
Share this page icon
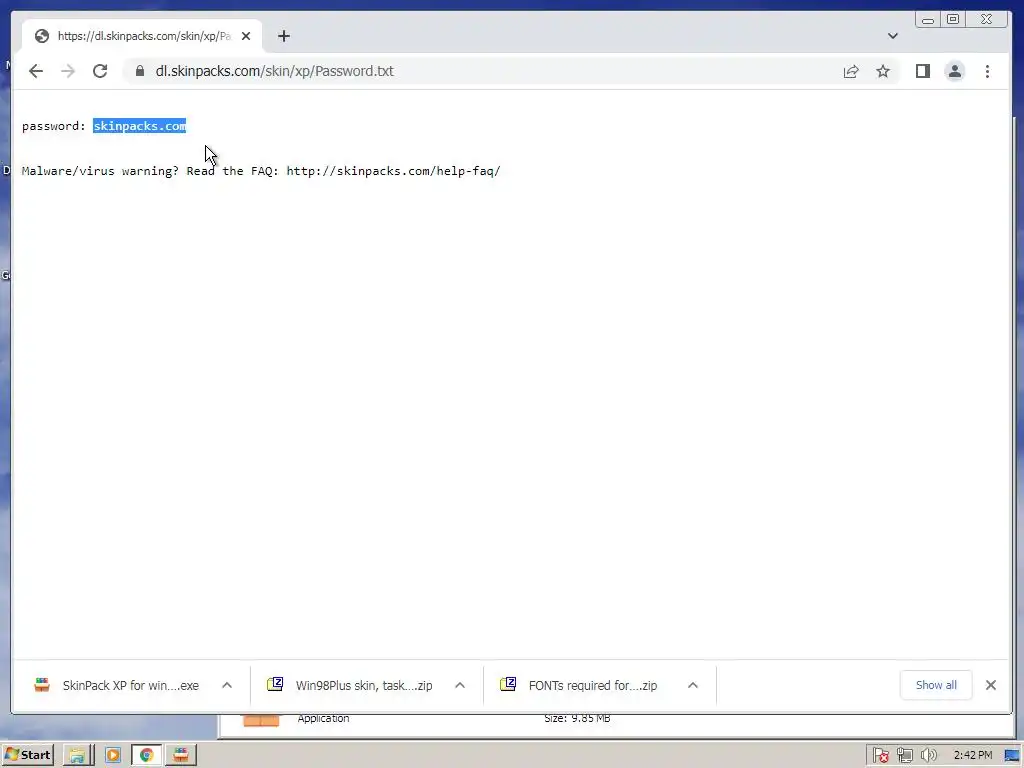850,71
